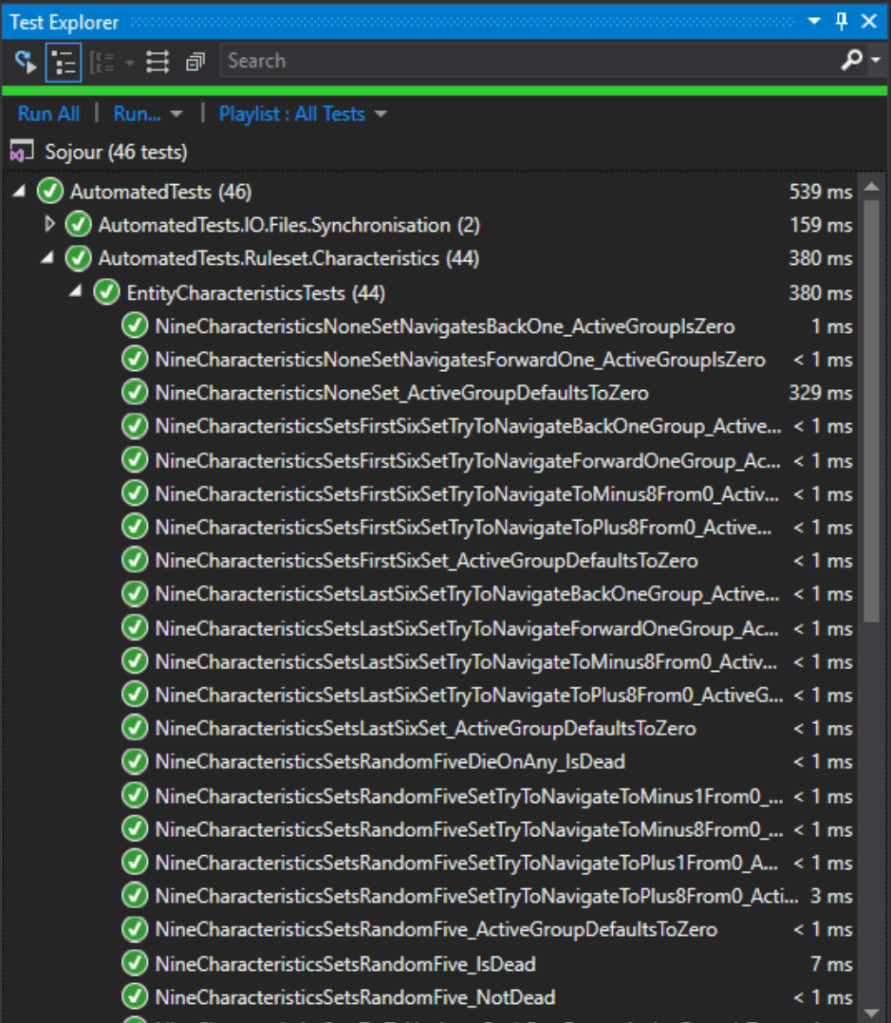Click the collapse all toolbar icon
This screenshot has height=1023, width=891.
195,62
